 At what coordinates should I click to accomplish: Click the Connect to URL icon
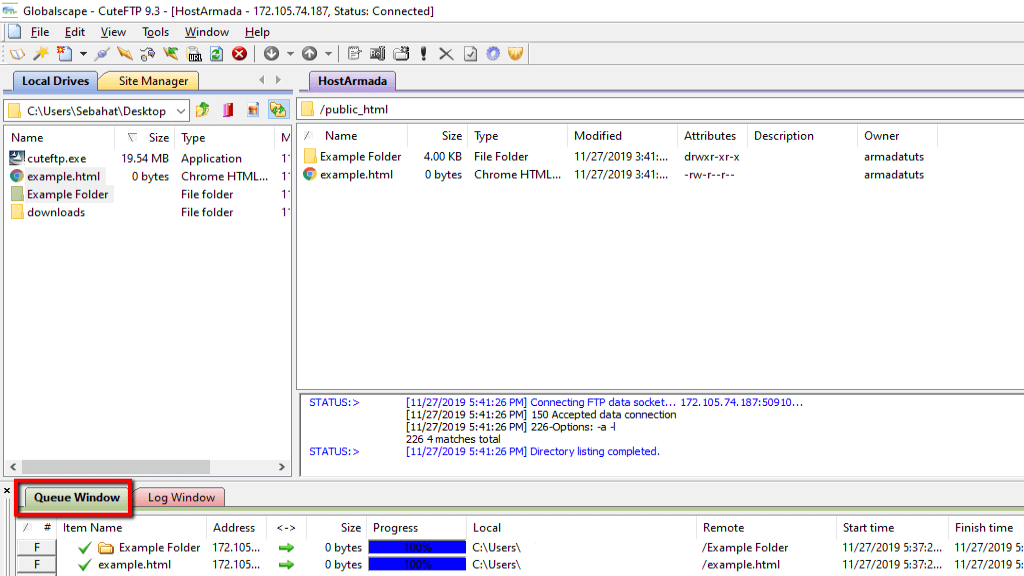194,54
